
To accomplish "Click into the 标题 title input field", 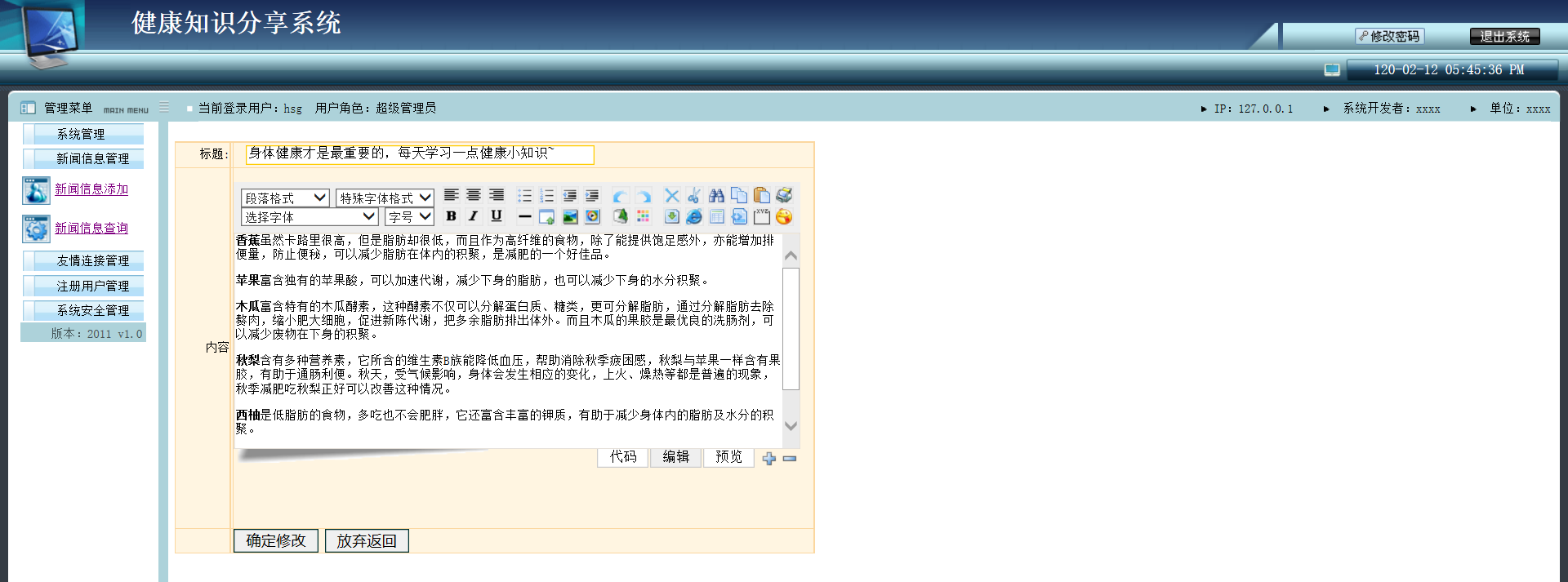I will pos(420,154).
